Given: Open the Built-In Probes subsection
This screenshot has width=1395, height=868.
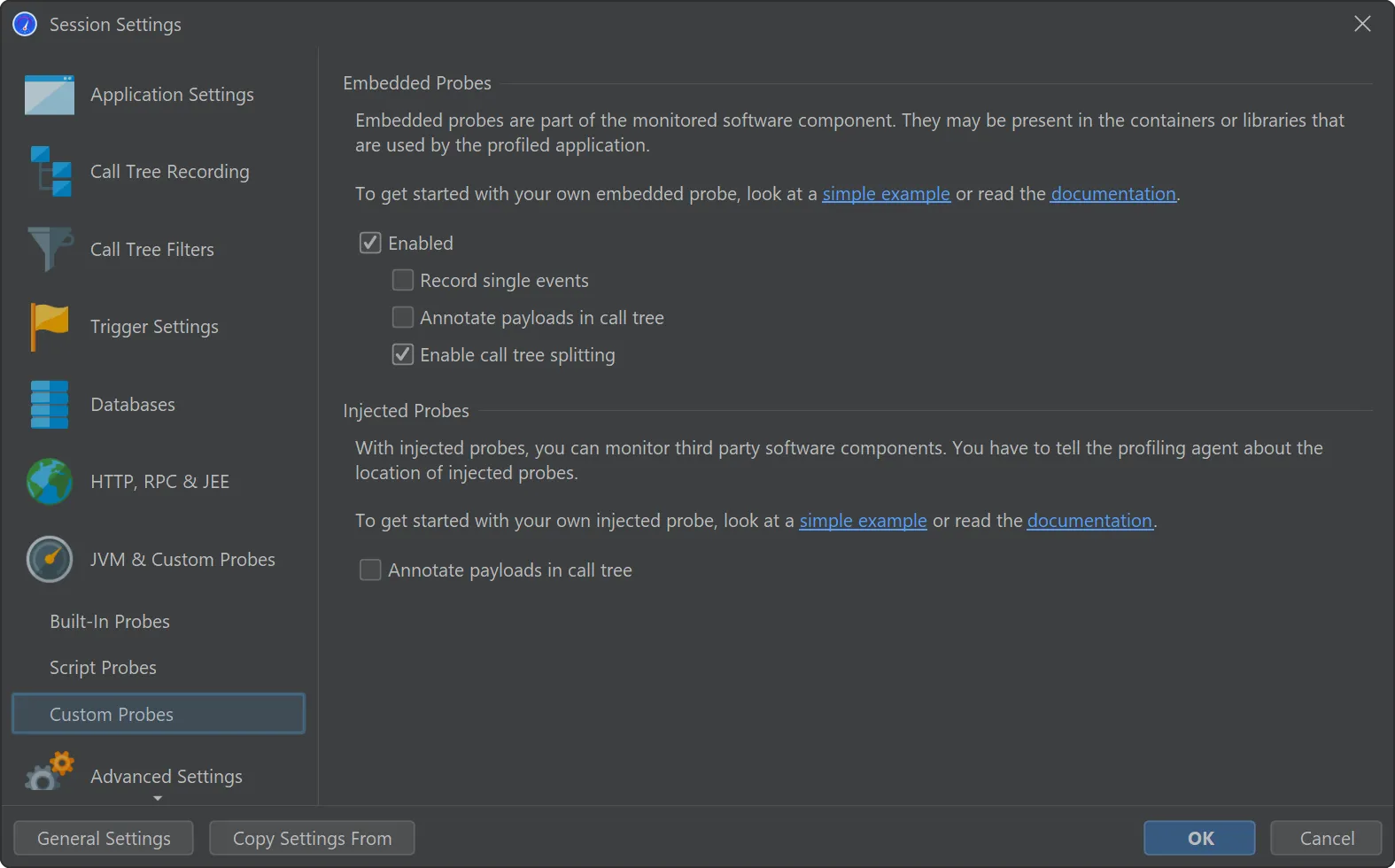Looking at the screenshot, I should 110,622.
